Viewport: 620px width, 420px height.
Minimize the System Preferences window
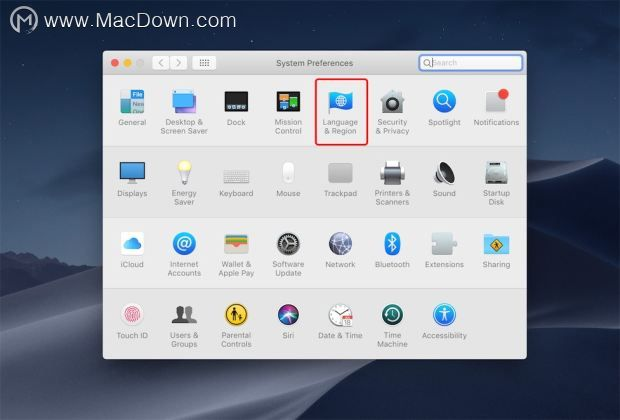pos(128,63)
